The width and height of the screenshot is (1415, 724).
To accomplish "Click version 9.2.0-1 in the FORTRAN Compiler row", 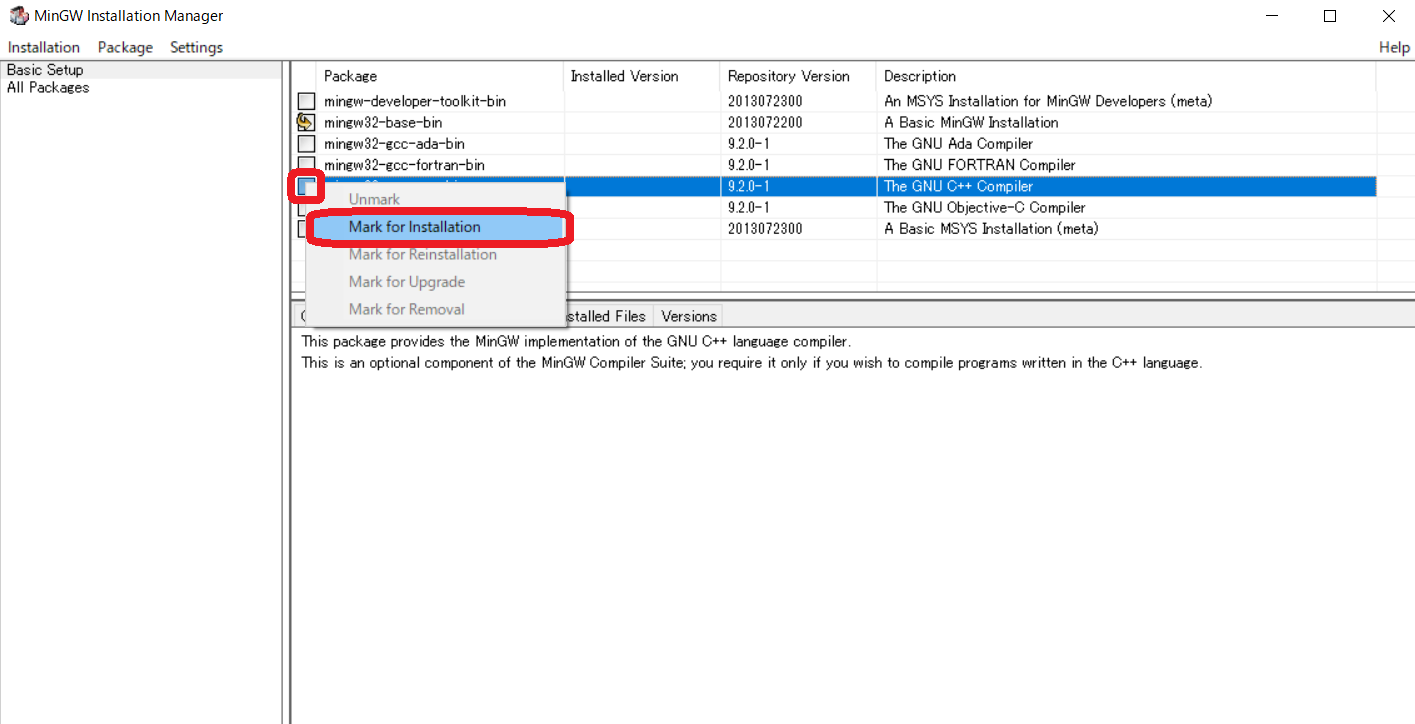I will 748,165.
